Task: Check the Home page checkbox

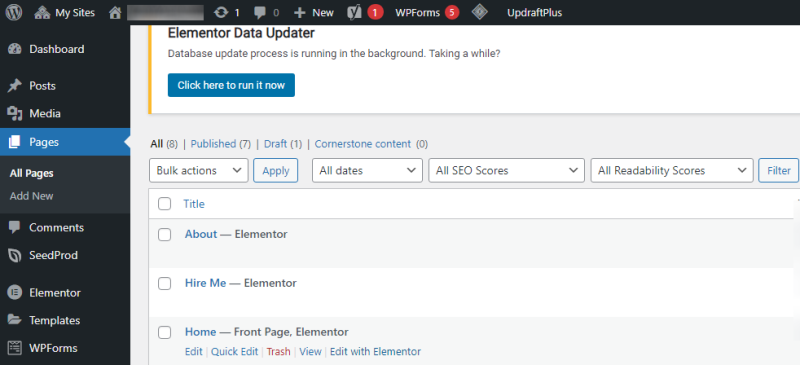Action: point(164,333)
